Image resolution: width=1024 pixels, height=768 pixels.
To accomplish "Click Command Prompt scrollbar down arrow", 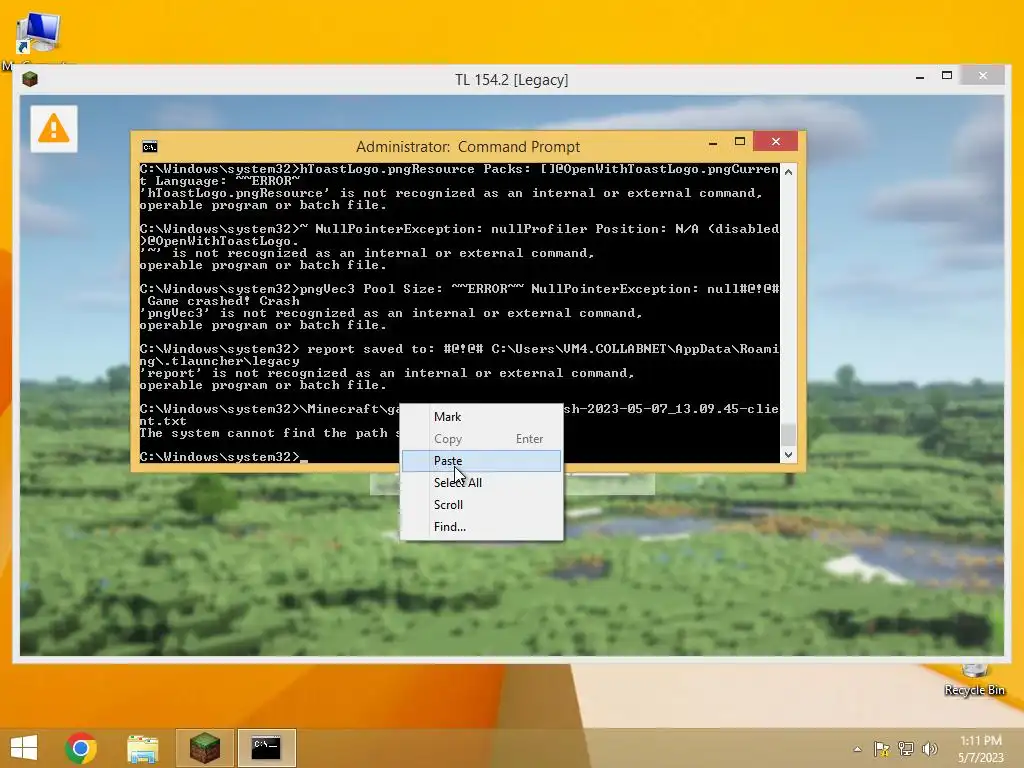I will [788, 455].
